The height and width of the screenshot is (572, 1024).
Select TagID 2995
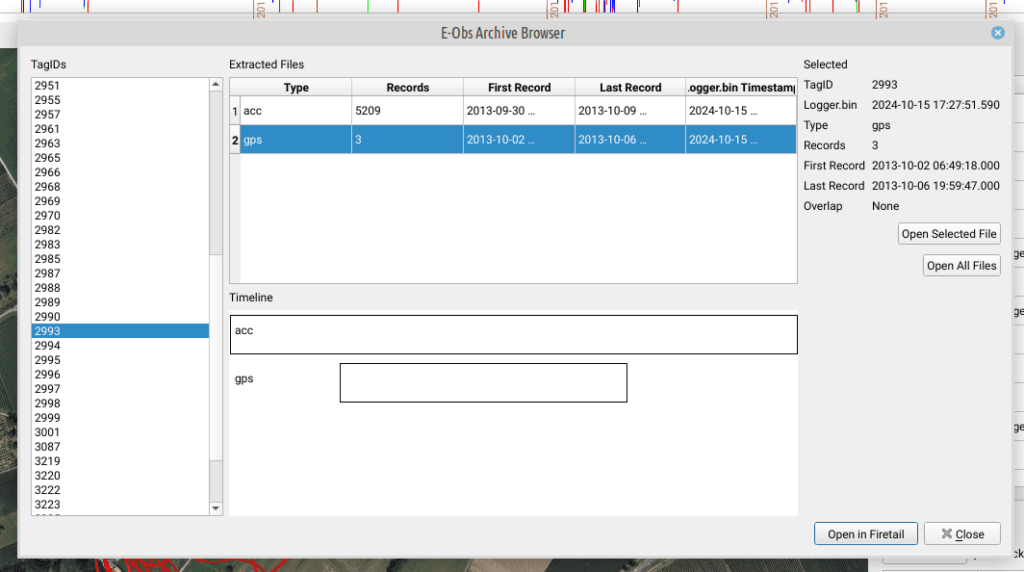(x=120, y=360)
